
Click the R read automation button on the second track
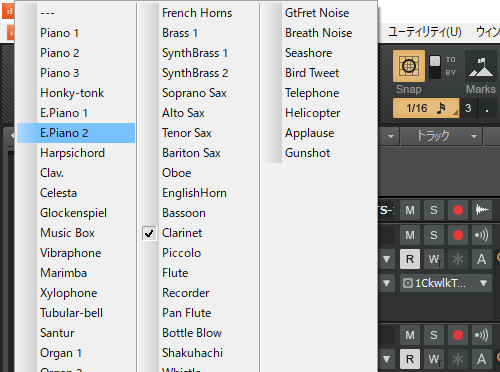[410, 259]
